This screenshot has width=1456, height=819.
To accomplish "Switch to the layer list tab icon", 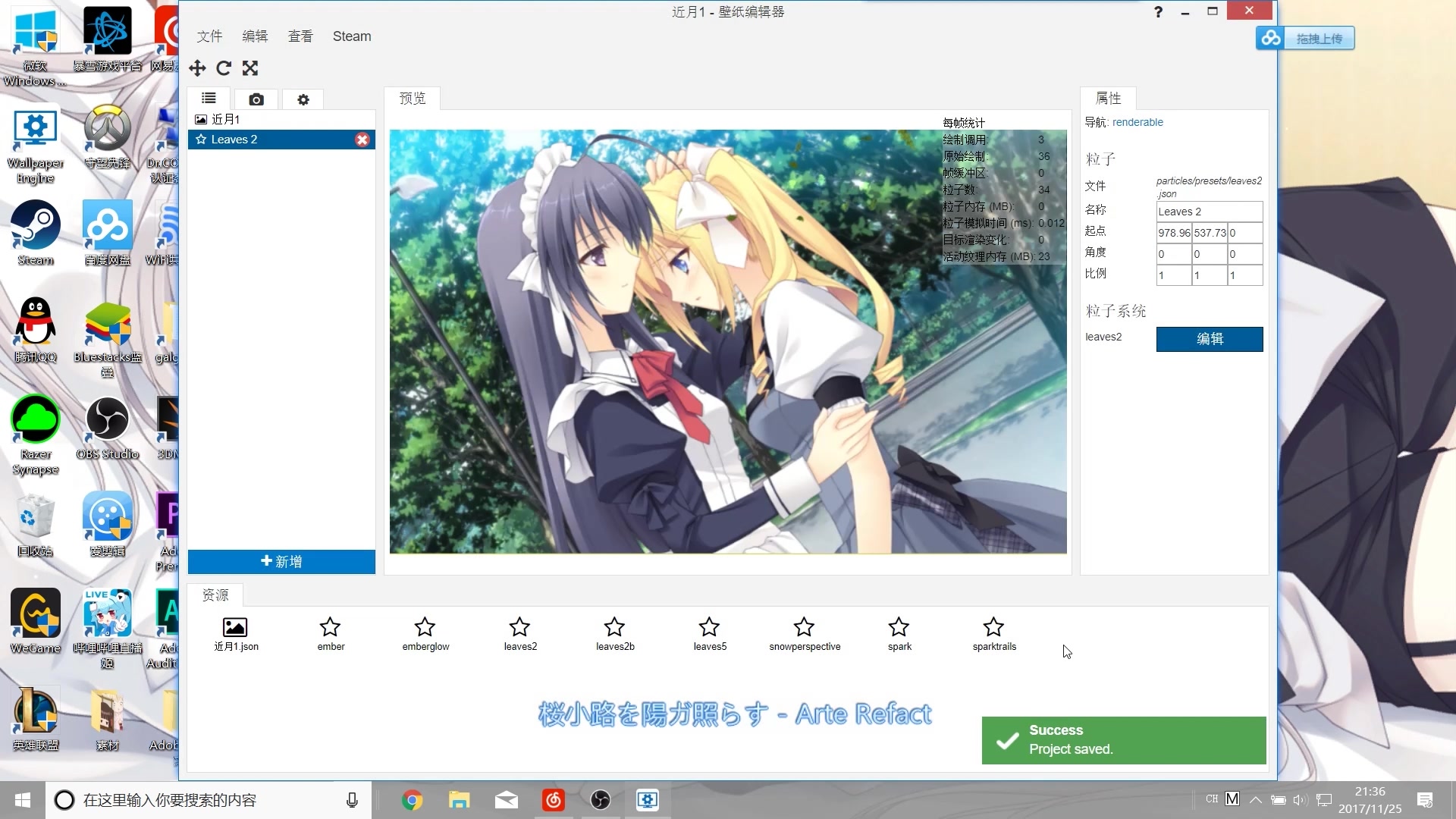I will tap(209, 99).
